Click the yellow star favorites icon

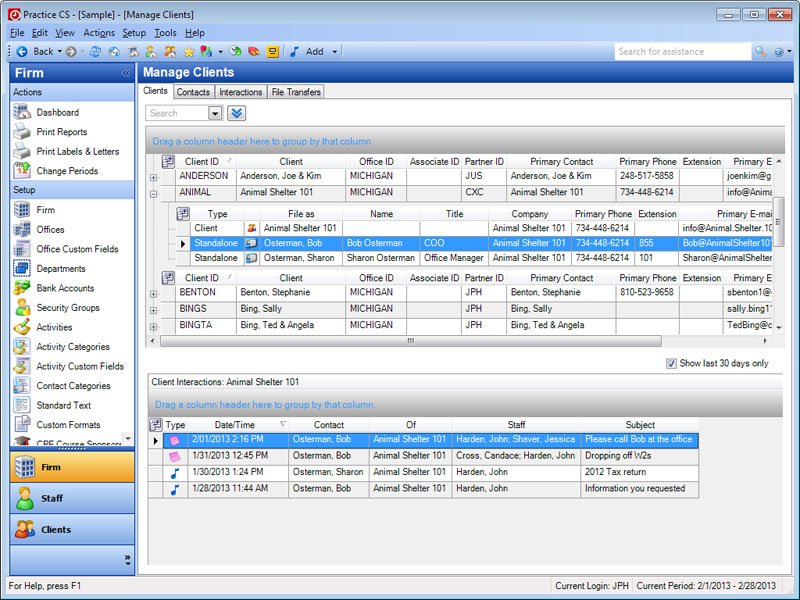tap(188, 52)
